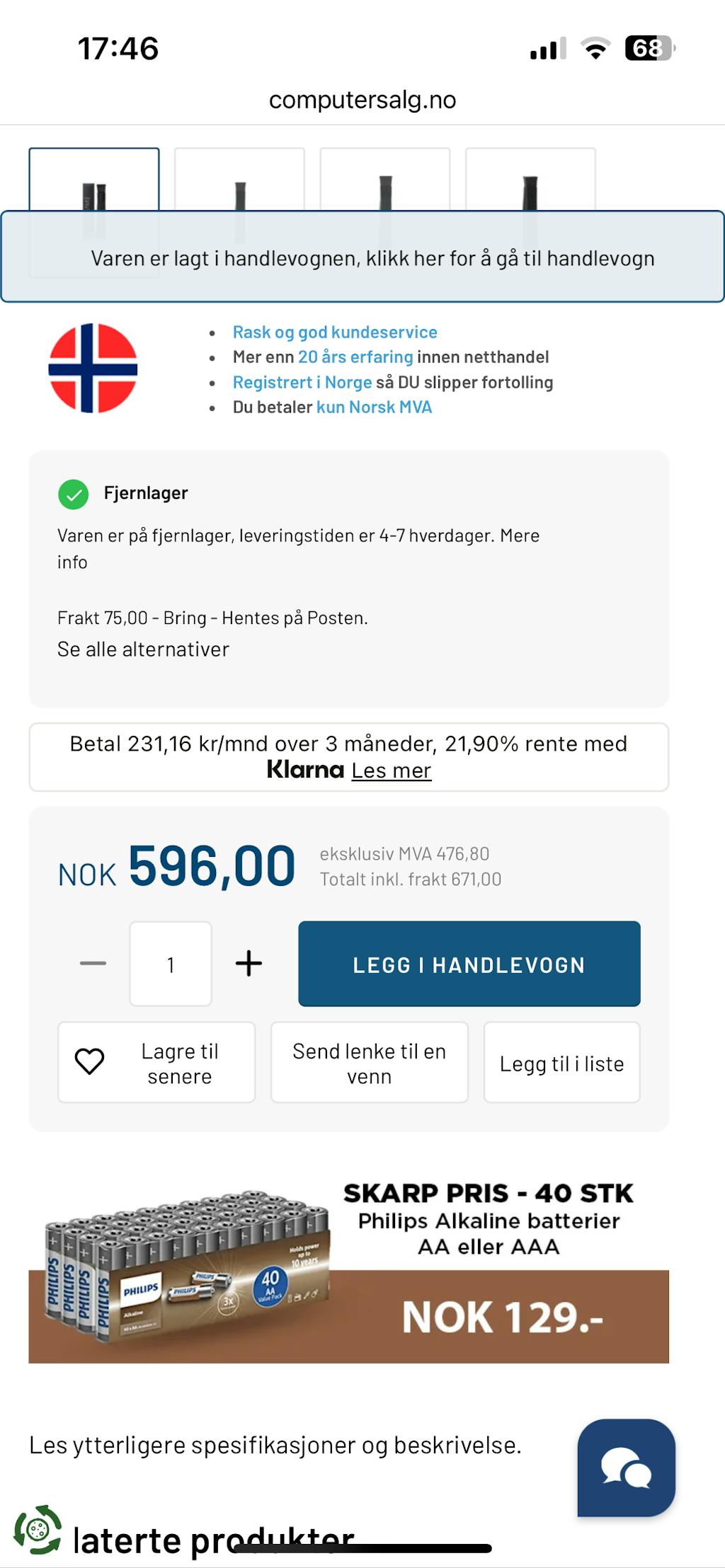Tap the Norwegian flag icon
The image size is (725, 1568).
(93, 368)
